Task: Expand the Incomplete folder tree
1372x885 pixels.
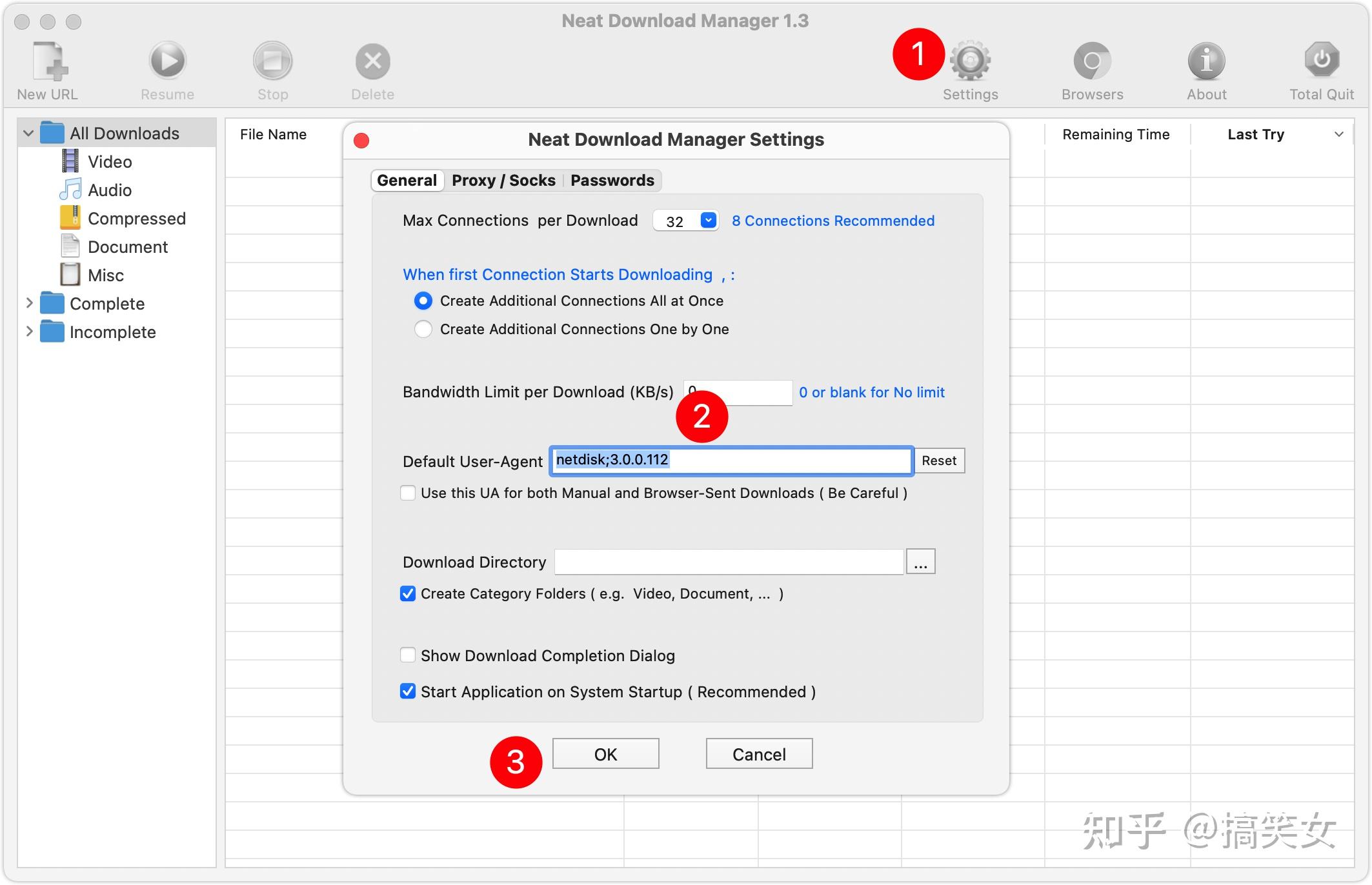Action: [29, 332]
